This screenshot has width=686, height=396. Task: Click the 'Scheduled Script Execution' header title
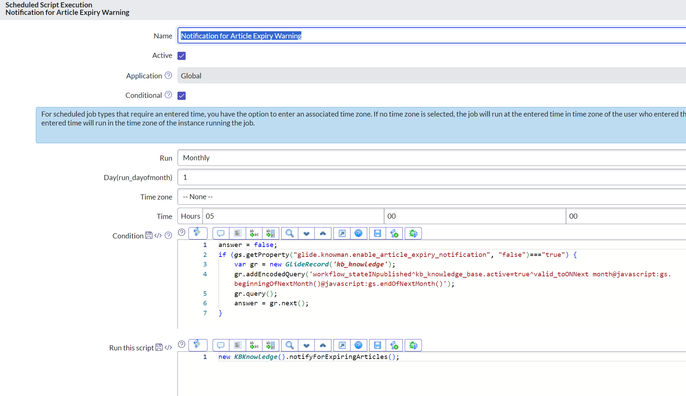click(49, 5)
